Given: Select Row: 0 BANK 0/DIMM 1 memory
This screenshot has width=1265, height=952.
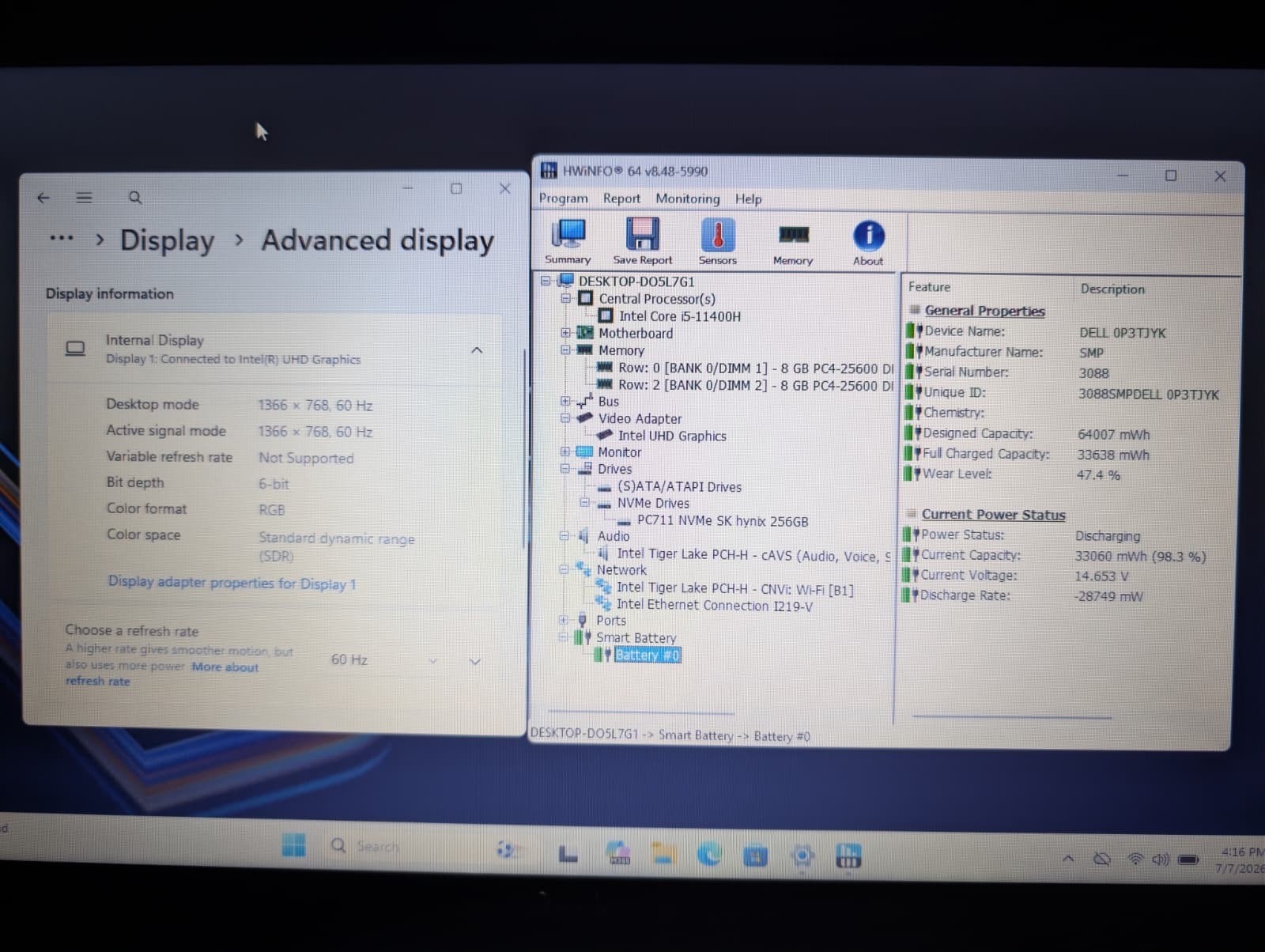Looking at the screenshot, I should 756,368.
